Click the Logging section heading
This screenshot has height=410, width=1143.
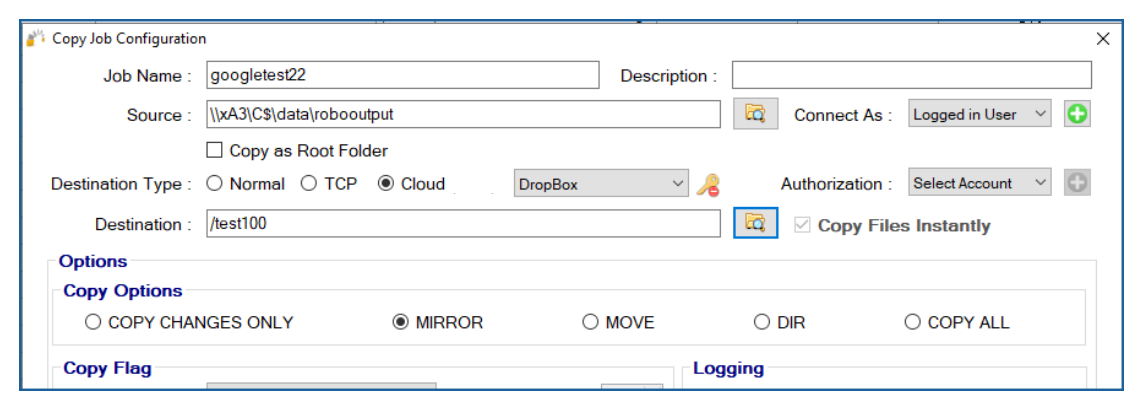(728, 368)
